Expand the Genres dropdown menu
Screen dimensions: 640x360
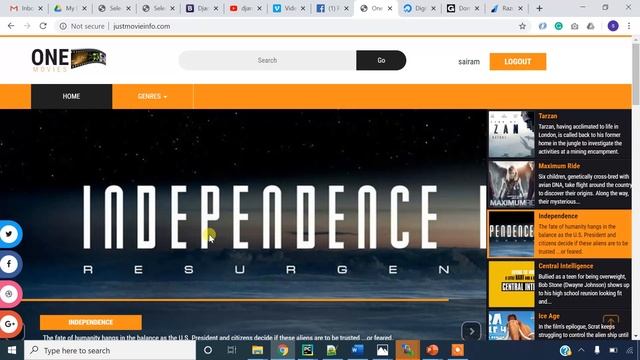tap(152, 96)
